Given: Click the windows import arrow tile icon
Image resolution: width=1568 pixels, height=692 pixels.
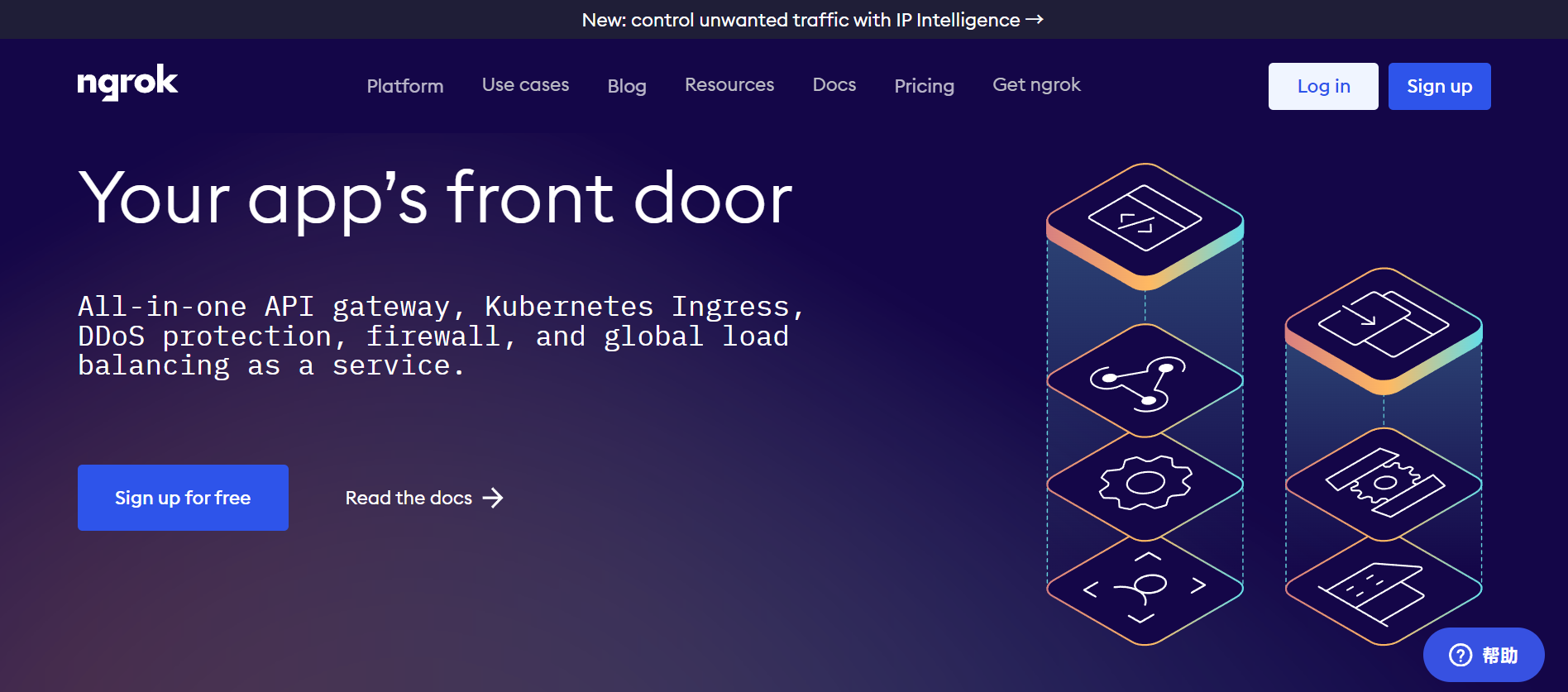Looking at the screenshot, I should (x=1383, y=323).
